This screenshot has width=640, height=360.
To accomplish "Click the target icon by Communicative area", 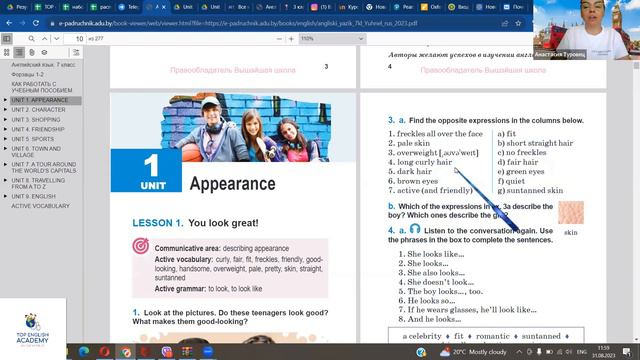I will click(x=140, y=246).
